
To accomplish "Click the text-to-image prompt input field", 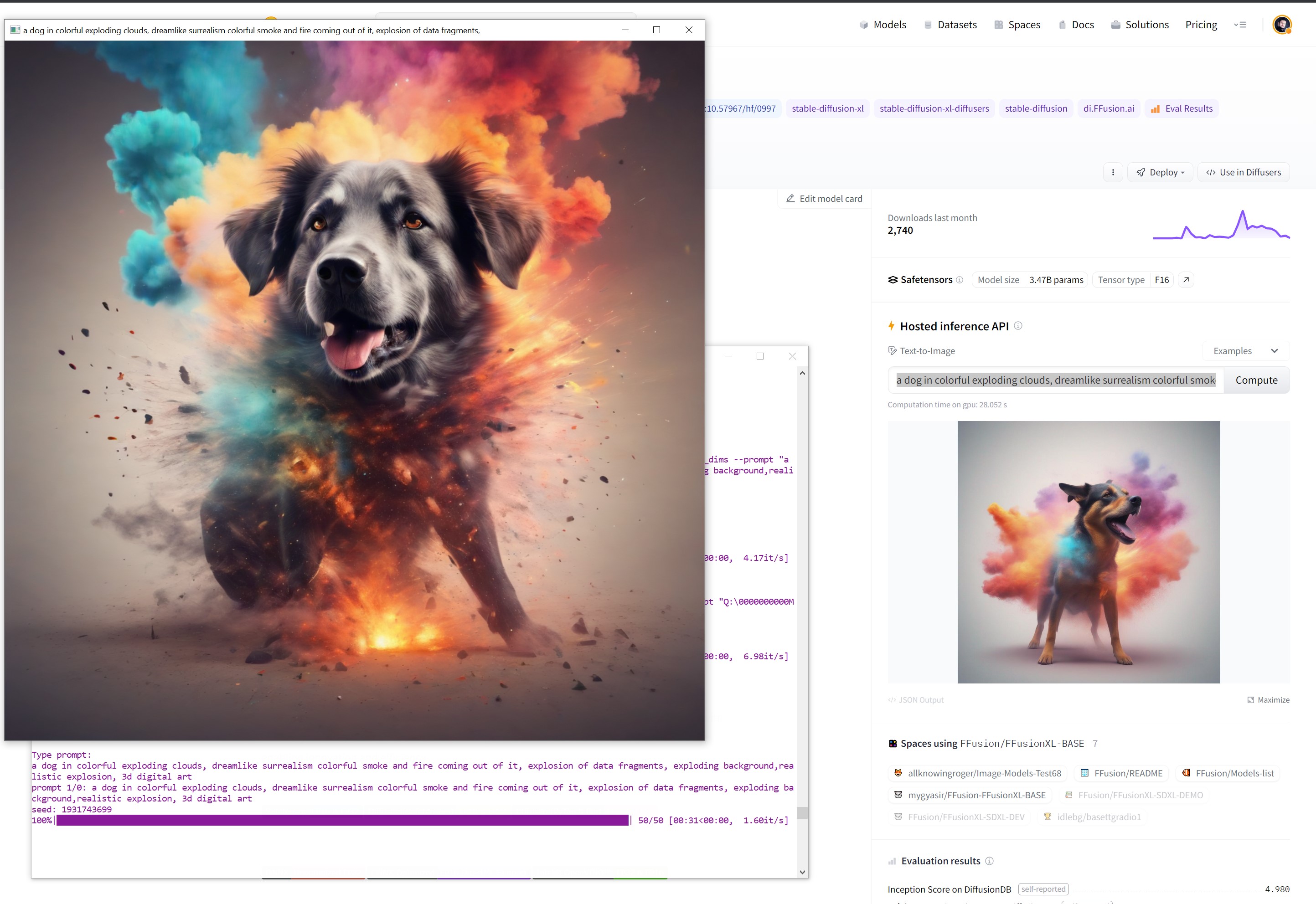I will [x=1055, y=380].
